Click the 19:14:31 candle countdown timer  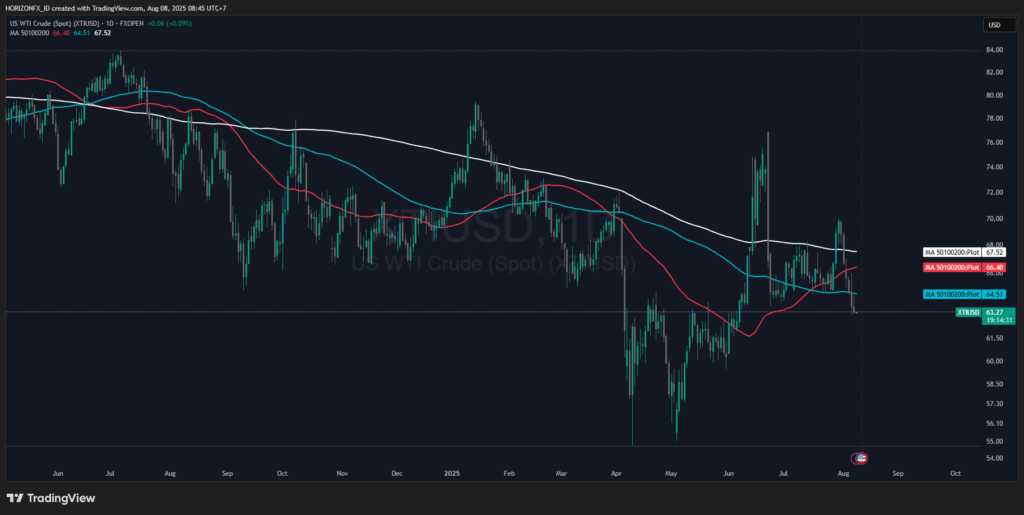(999, 321)
